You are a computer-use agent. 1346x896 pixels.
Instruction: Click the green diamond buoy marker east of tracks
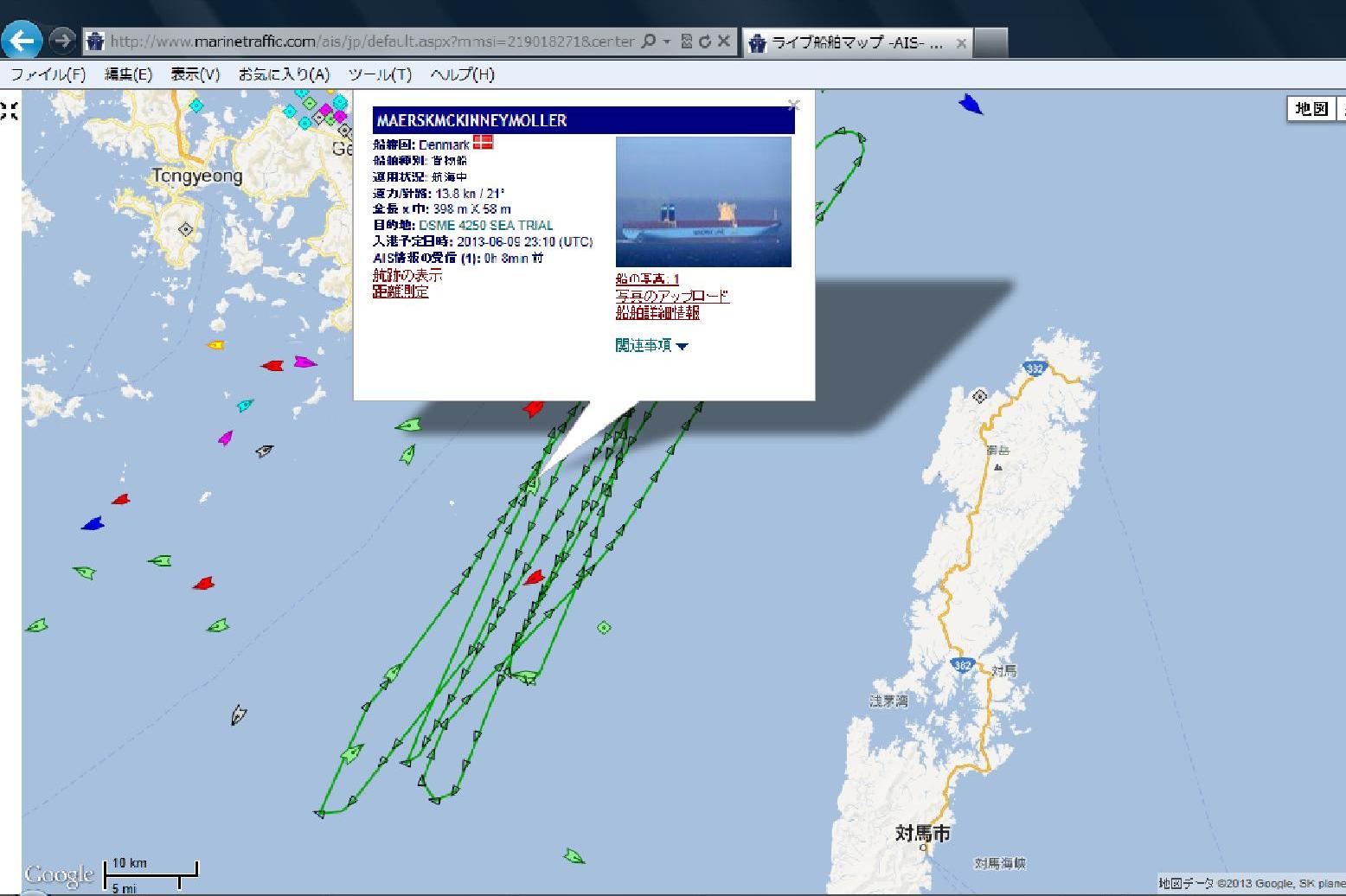[x=604, y=627]
